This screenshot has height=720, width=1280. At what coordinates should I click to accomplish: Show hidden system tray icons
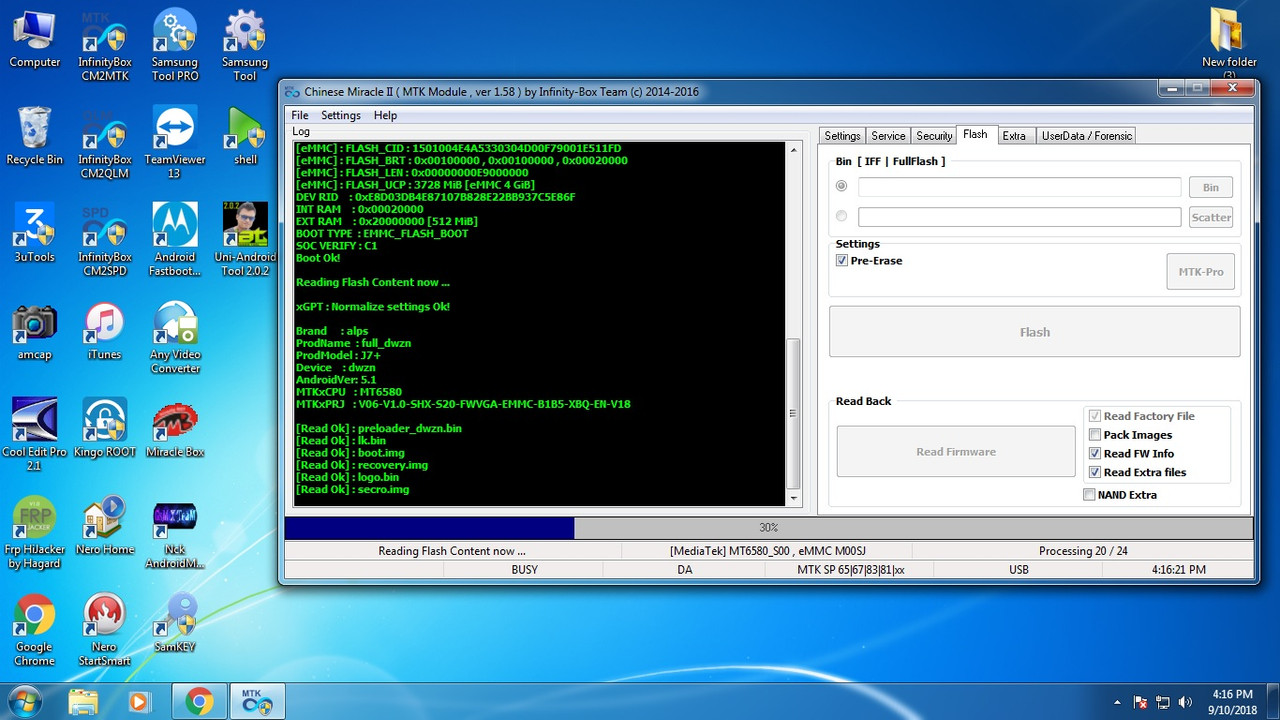1118,702
